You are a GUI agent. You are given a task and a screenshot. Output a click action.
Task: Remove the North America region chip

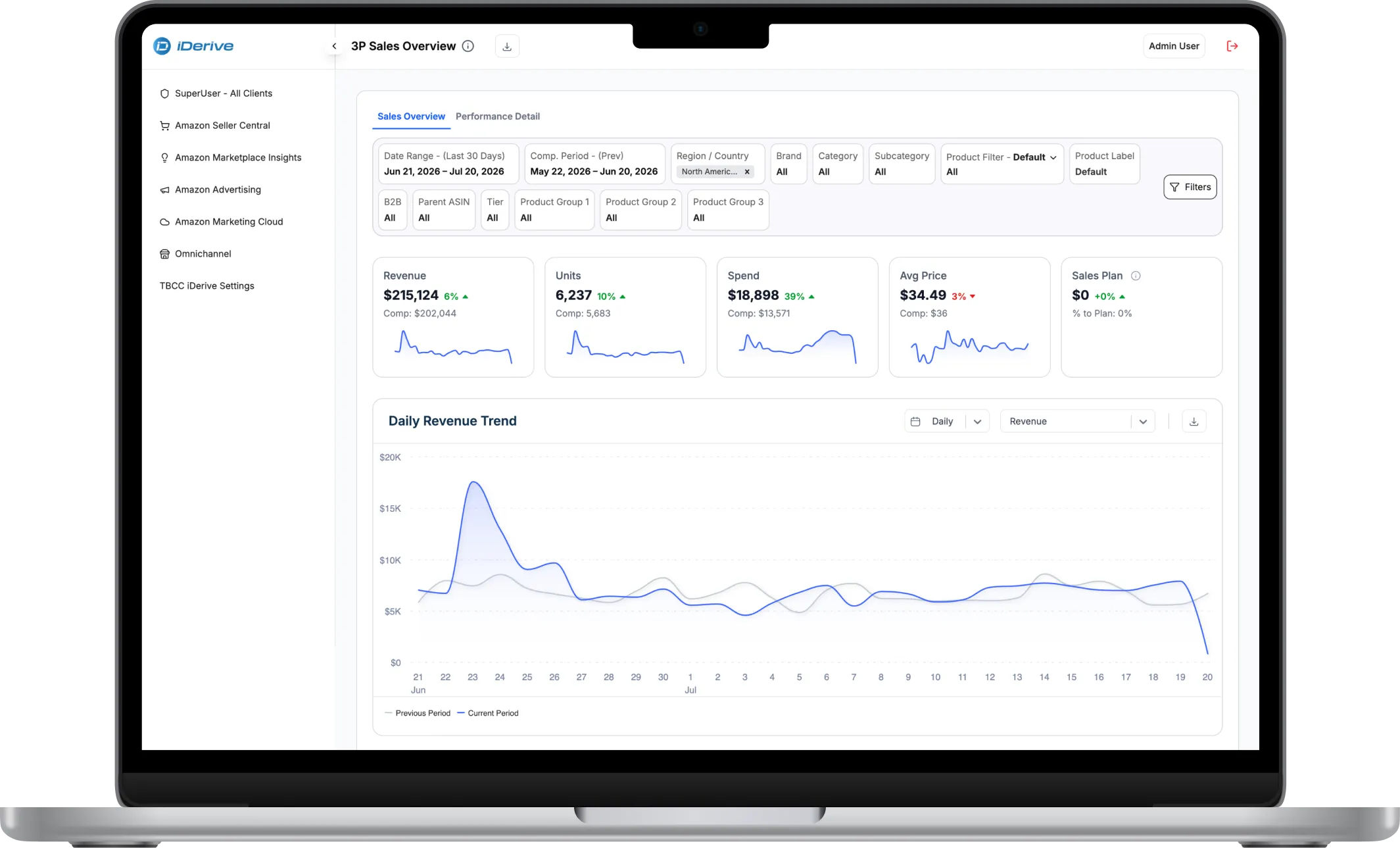747,172
